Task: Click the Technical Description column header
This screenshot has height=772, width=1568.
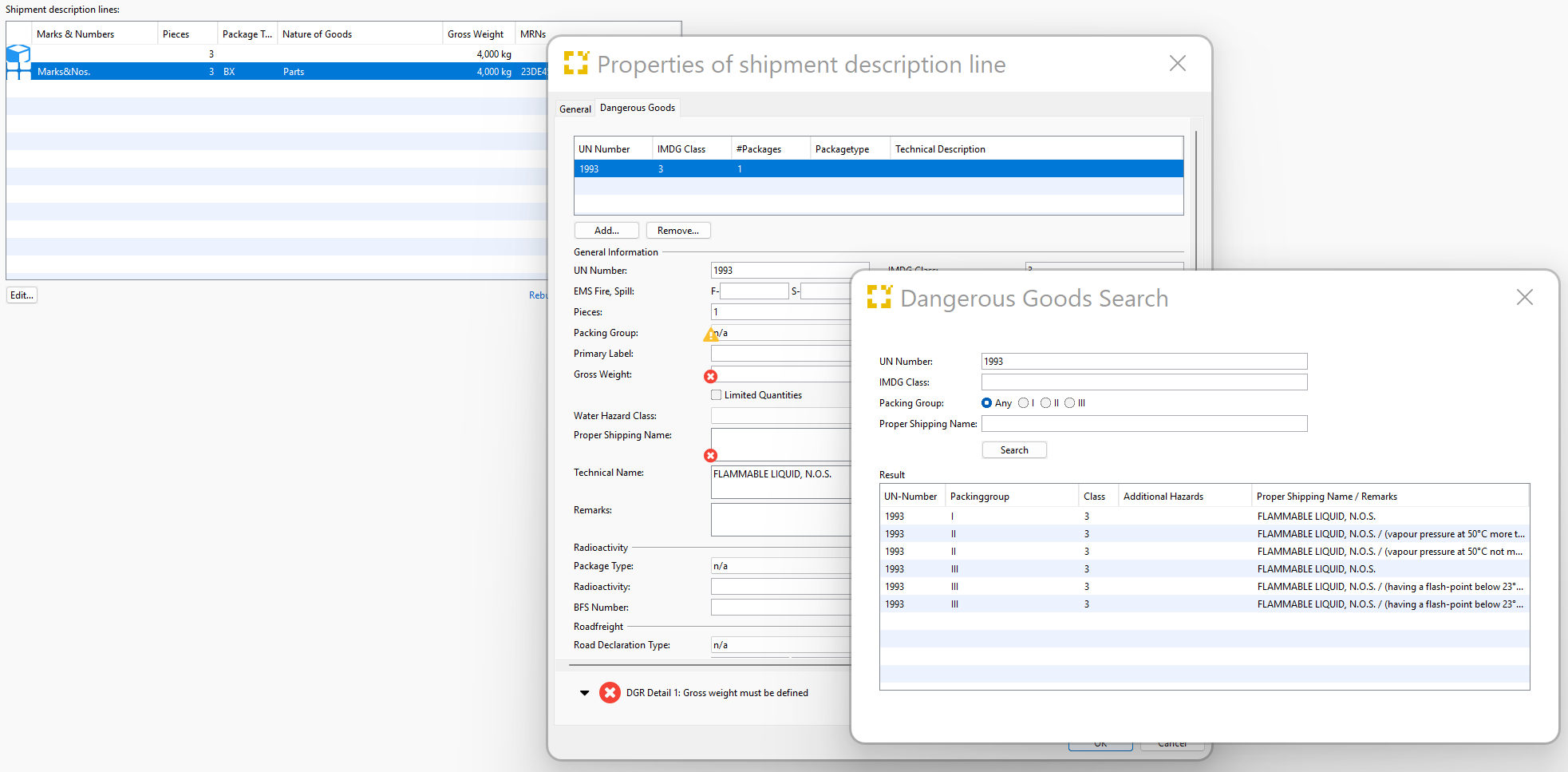Action: [x=1036, y=149]
